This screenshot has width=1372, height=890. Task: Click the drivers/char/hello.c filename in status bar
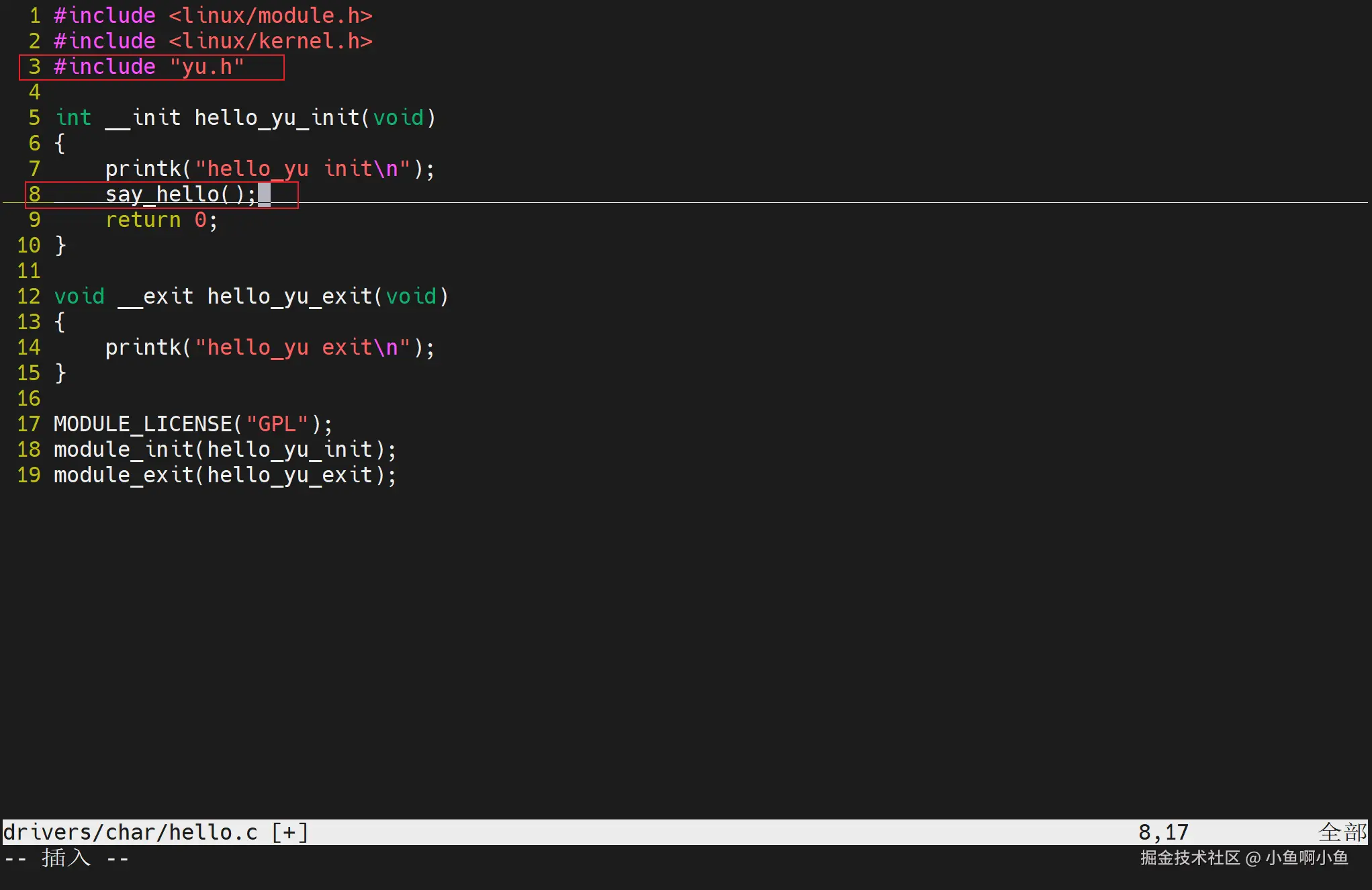coord(130,833)
